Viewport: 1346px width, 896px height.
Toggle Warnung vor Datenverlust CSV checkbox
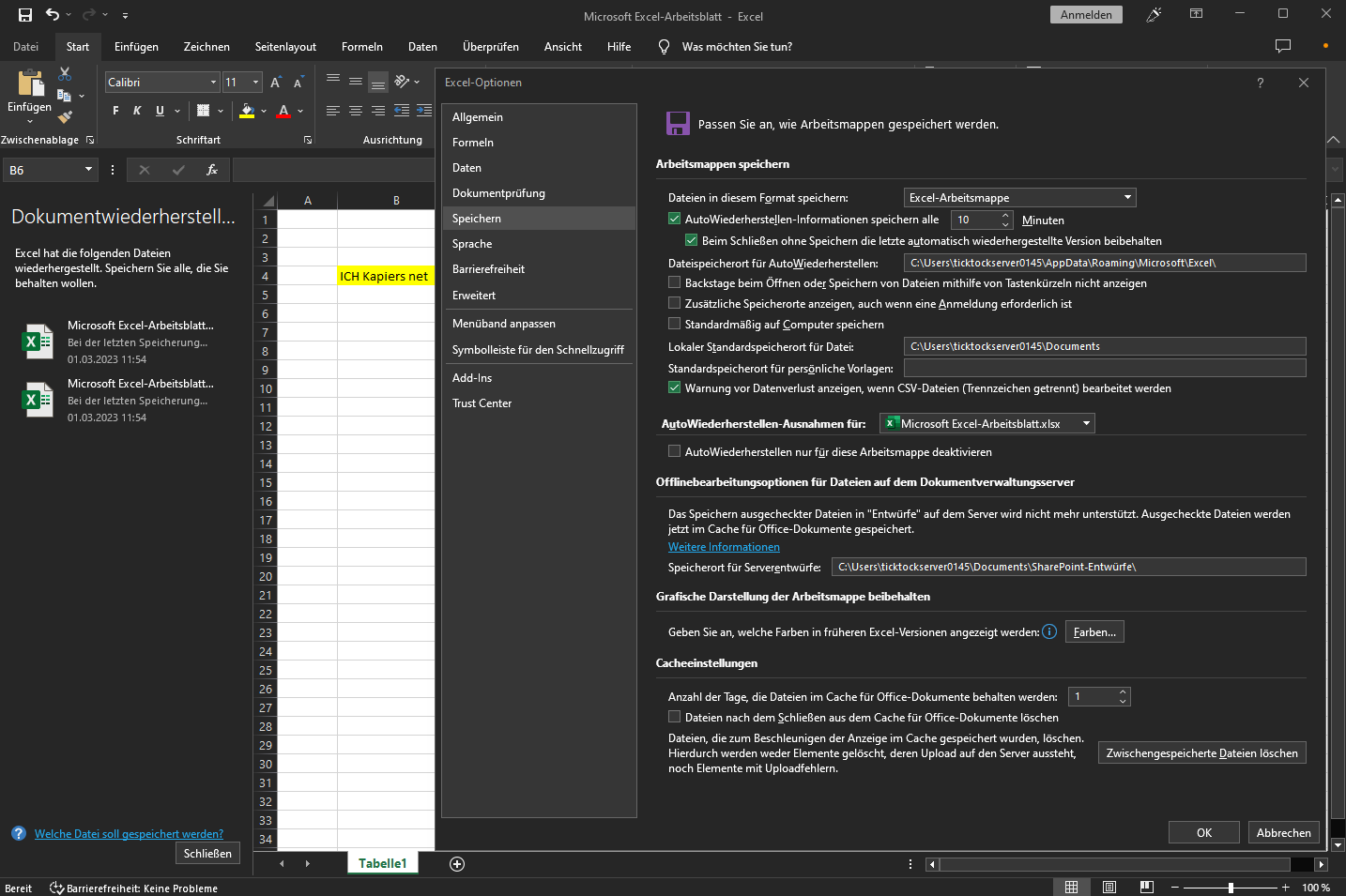click(x=674, y=387)
